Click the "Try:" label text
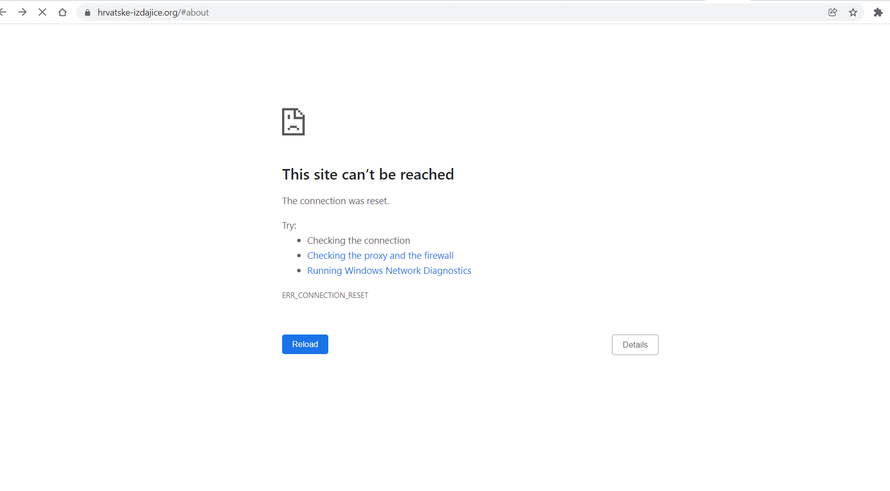The width and height of the screenshot is (890, 491). [x=289, y=225]
